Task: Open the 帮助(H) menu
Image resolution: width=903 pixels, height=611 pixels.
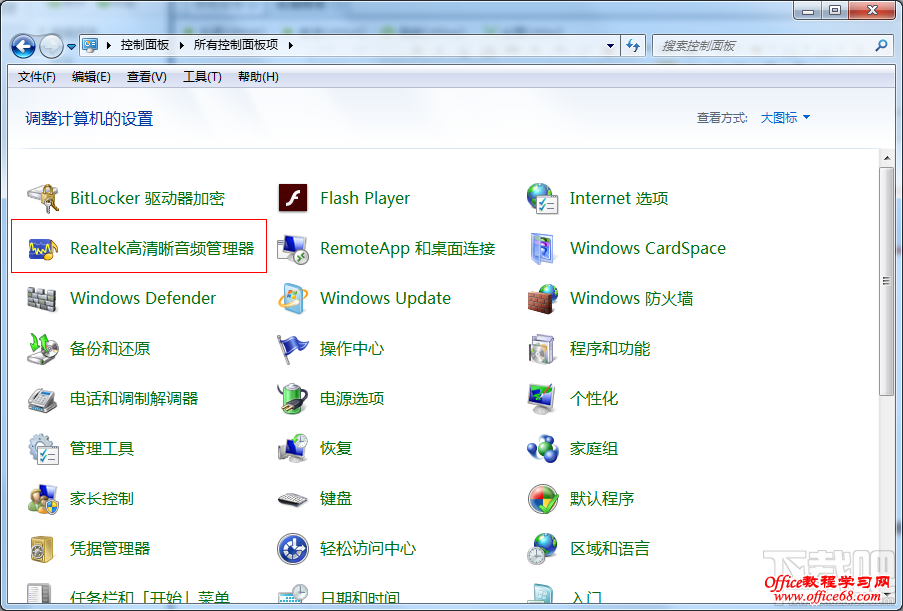Action: point(258,77)
